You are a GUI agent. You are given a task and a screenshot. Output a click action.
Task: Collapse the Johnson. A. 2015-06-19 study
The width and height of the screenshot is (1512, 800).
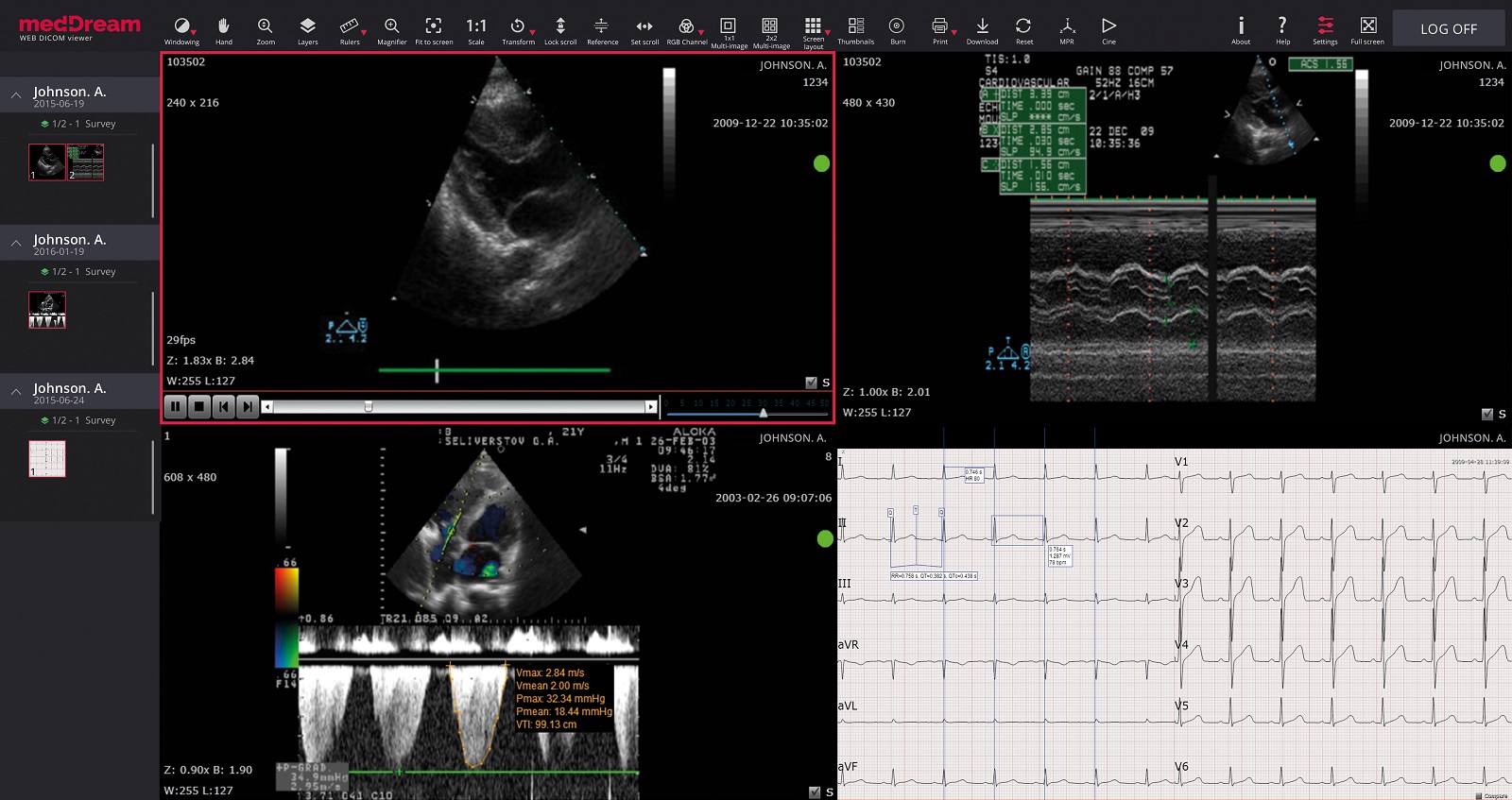coord(17,95)
